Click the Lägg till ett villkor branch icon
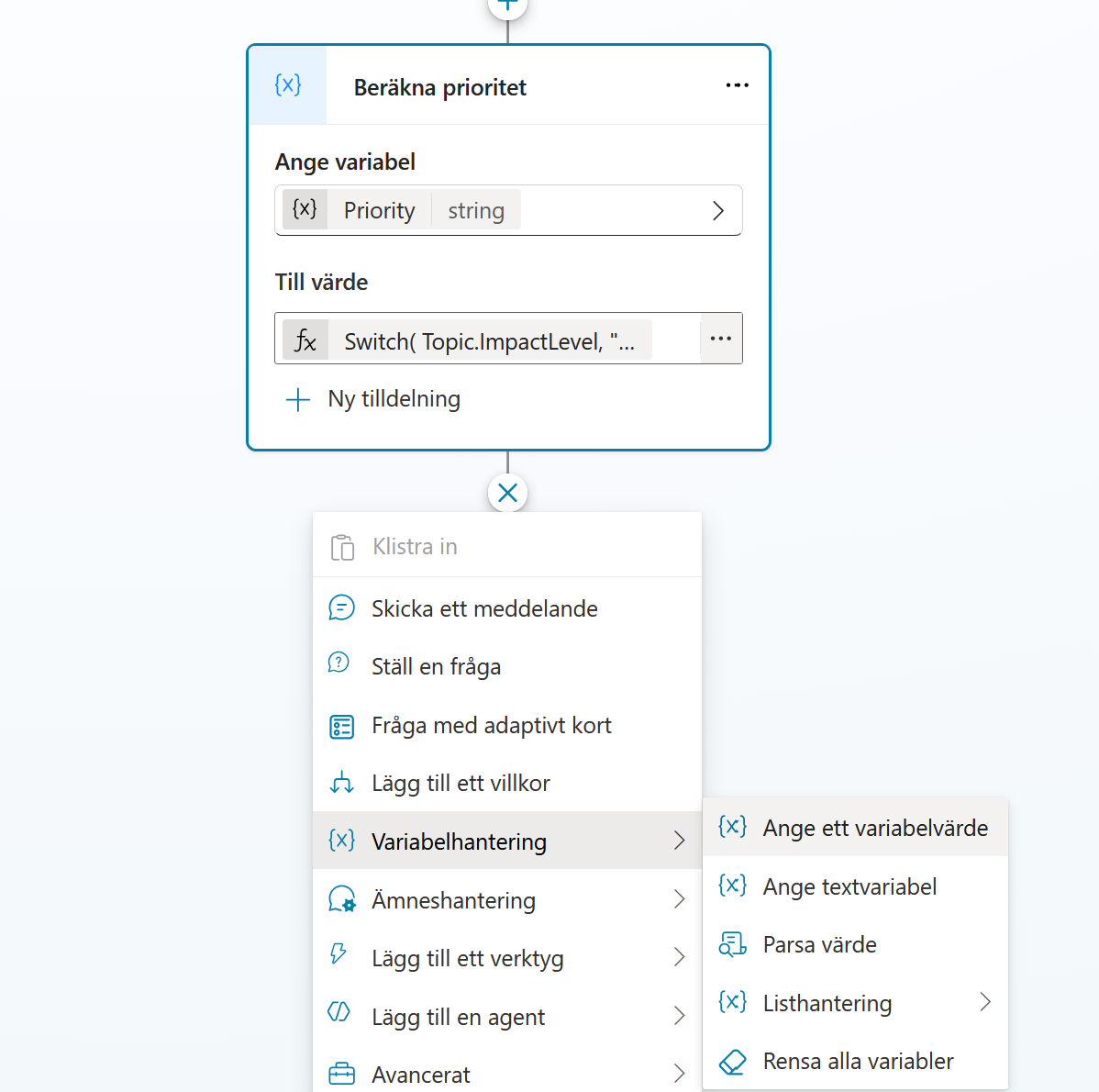The width and height of the screenshot is (1099, 1092). coord(341,782)
